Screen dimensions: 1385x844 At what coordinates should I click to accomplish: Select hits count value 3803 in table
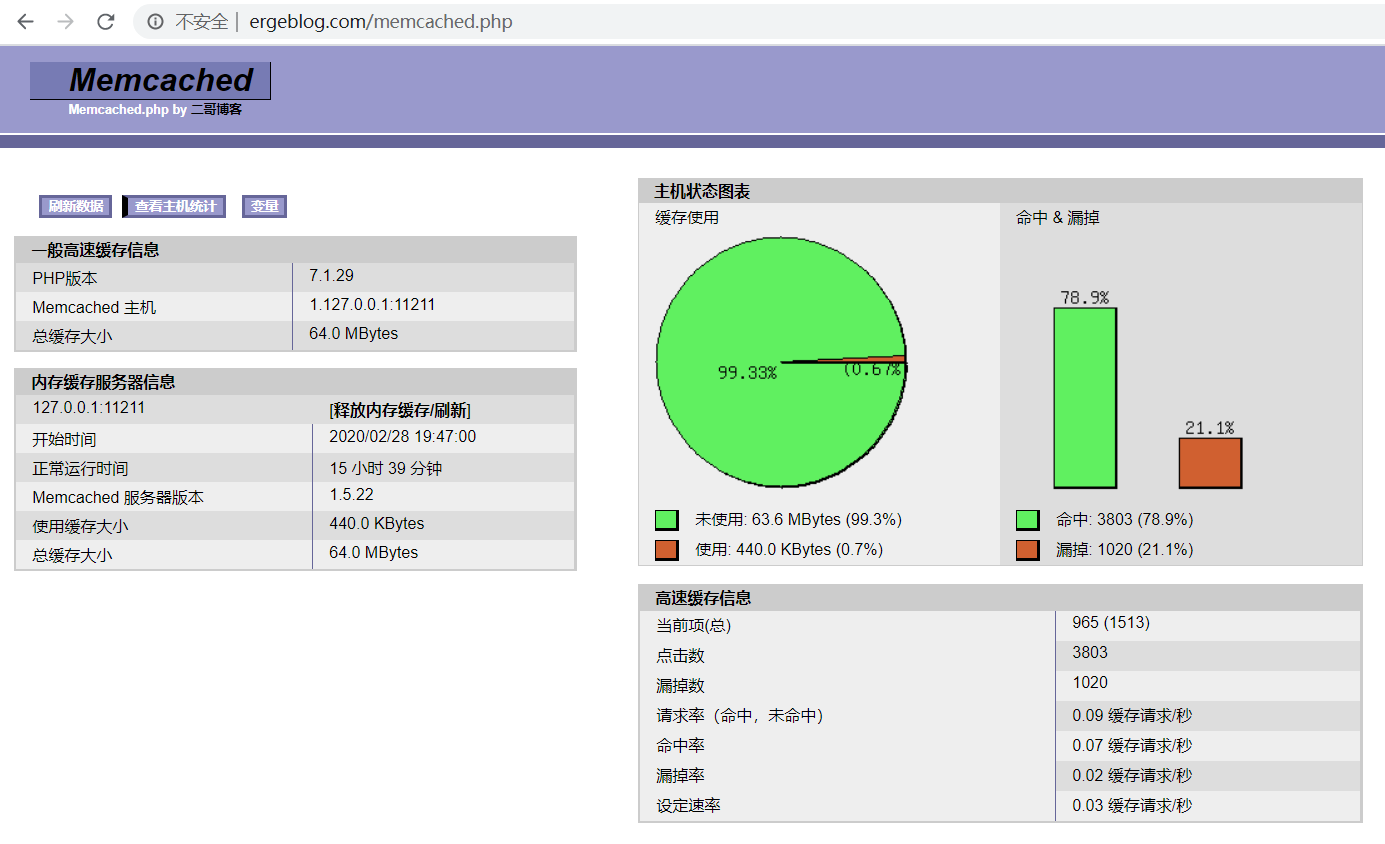[1090, 653]
